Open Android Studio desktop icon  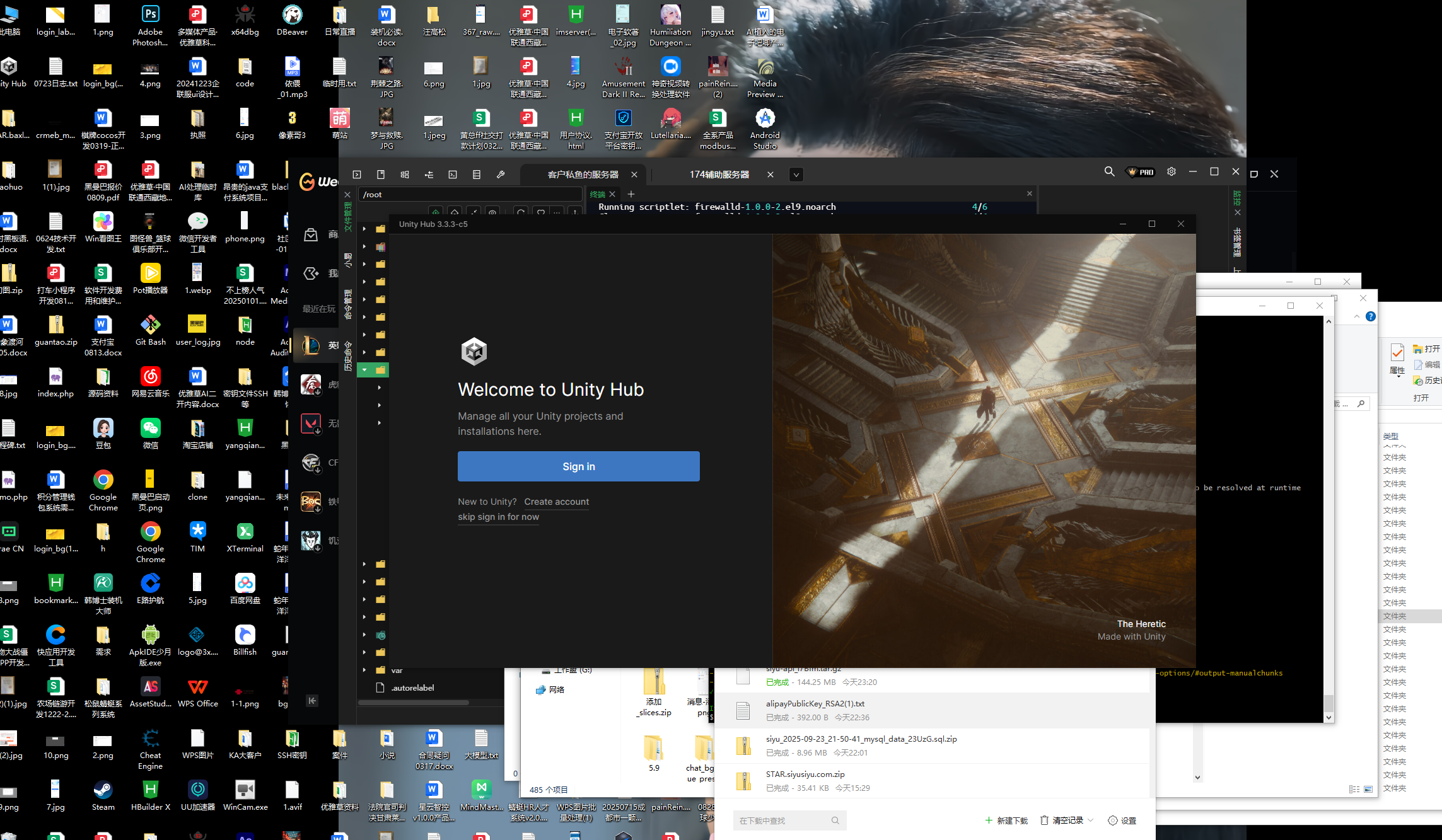click(765, 129)
